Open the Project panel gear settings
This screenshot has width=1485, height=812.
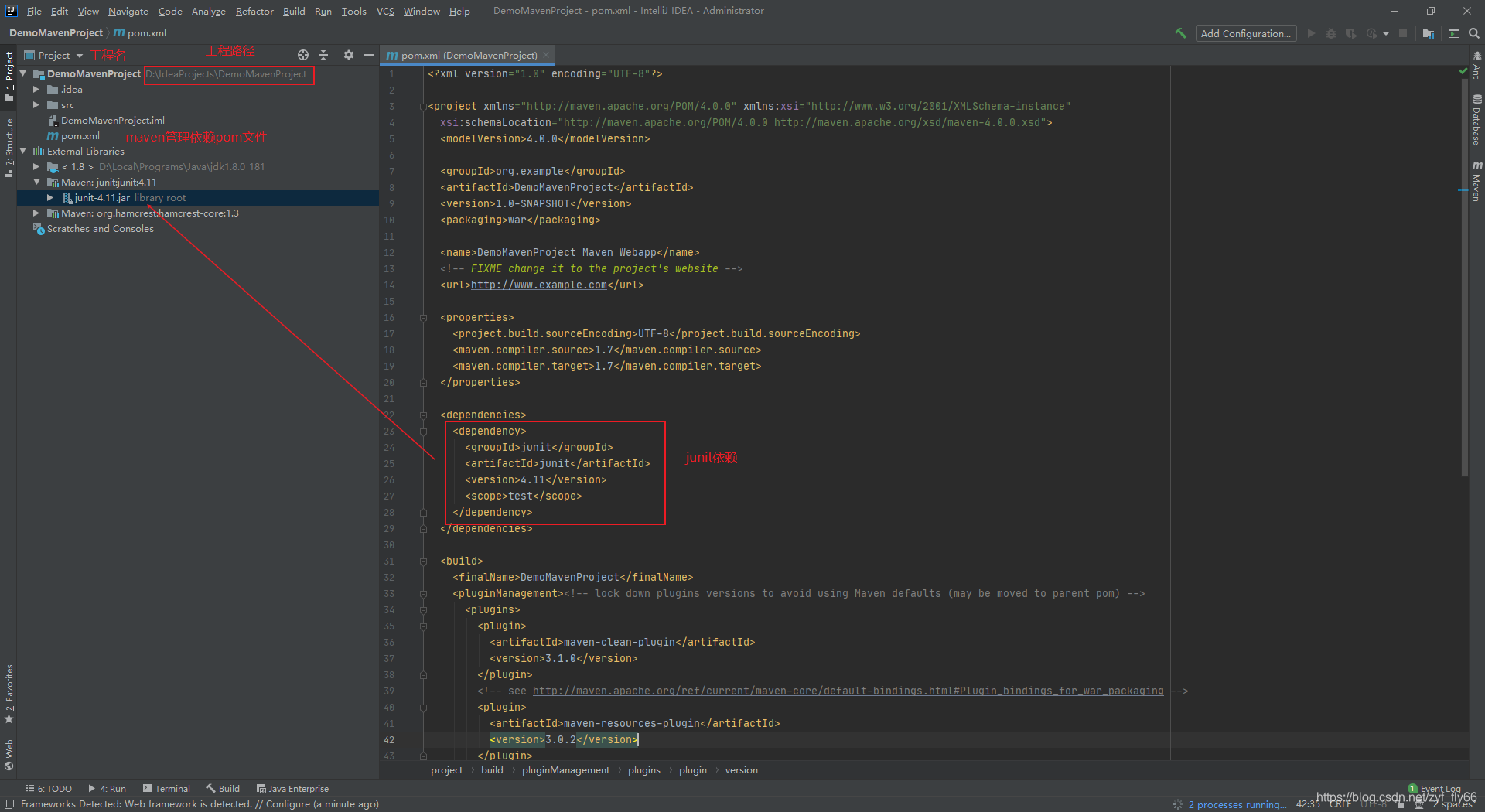pyautogui.click(x=349, y=55)
